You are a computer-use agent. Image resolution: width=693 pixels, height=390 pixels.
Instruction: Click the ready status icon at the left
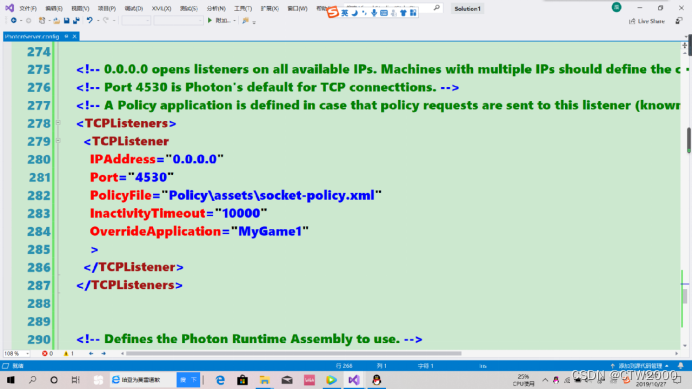click(6, 366)
